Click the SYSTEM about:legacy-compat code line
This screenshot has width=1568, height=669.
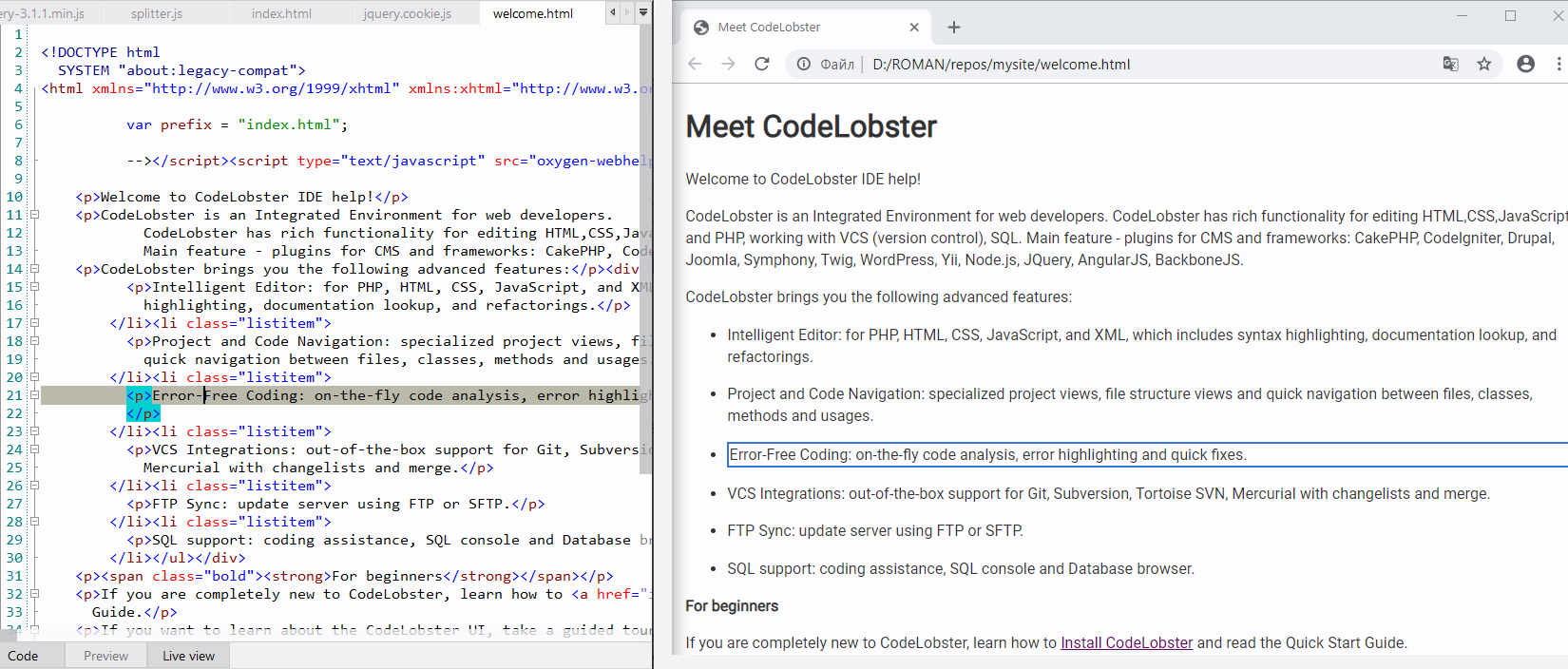pos(182,70)
